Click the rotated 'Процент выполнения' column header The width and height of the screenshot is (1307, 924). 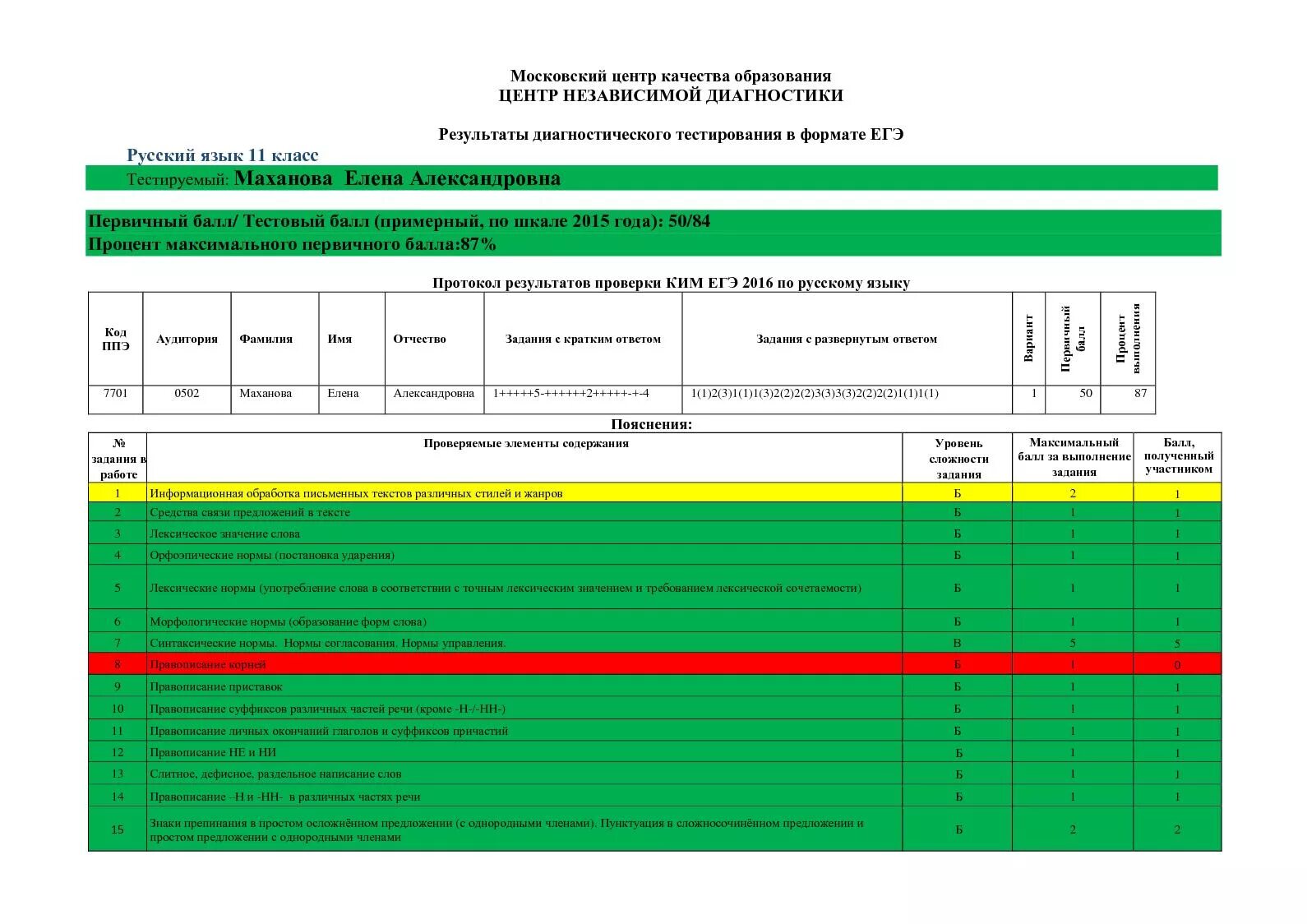(x=1128, y=339)
